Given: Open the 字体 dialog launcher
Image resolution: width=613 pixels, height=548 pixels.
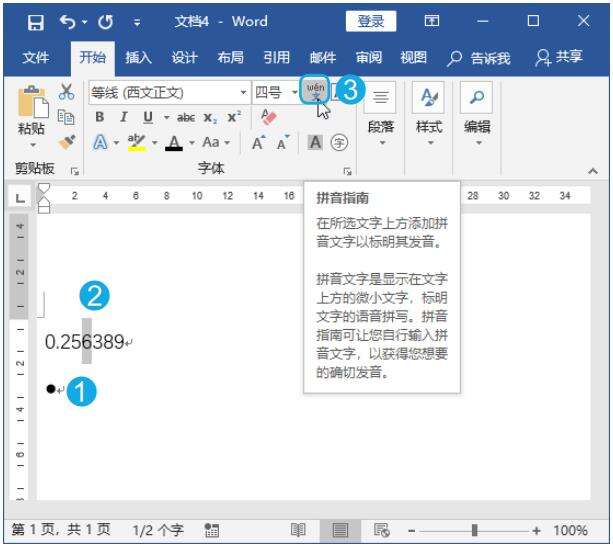Looking at the screenshot, I should click(x=347, y=171).
